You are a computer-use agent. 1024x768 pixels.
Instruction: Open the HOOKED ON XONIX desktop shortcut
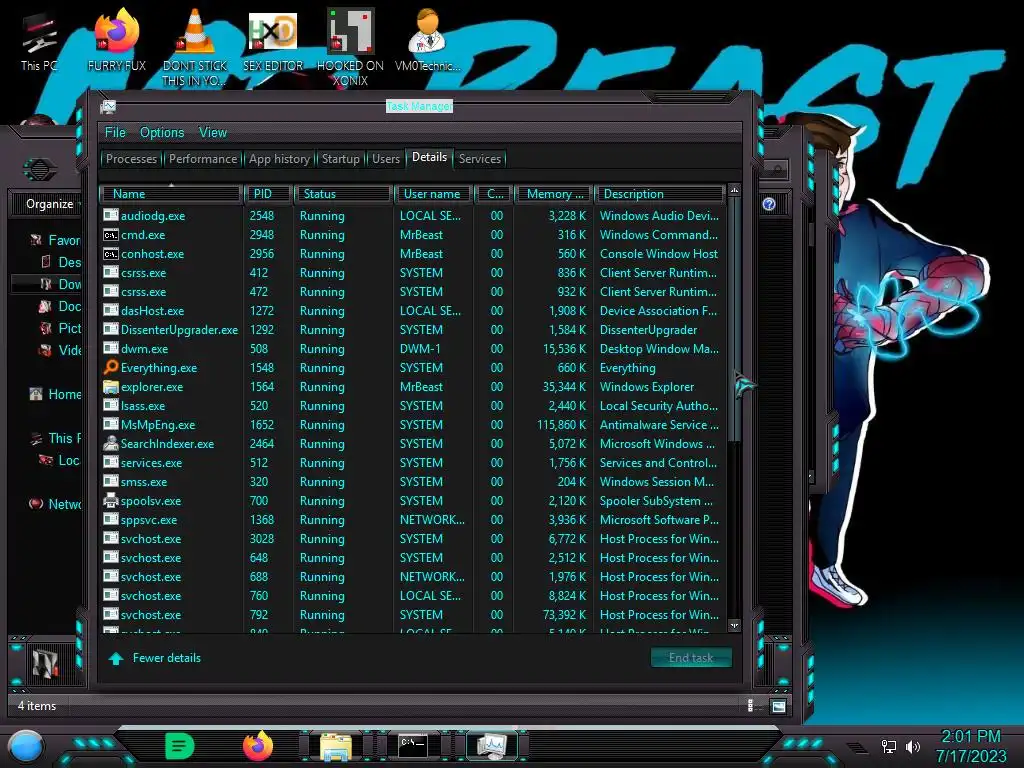point(350,49)
